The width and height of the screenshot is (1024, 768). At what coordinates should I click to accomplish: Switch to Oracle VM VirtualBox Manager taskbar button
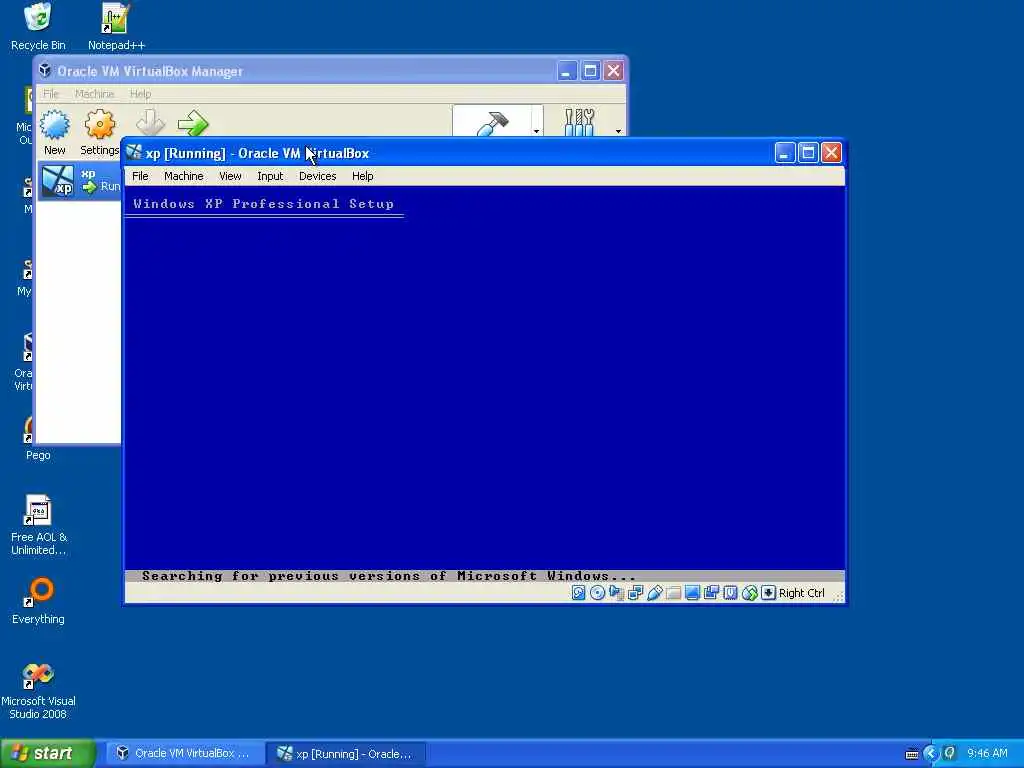click(184, 754)
